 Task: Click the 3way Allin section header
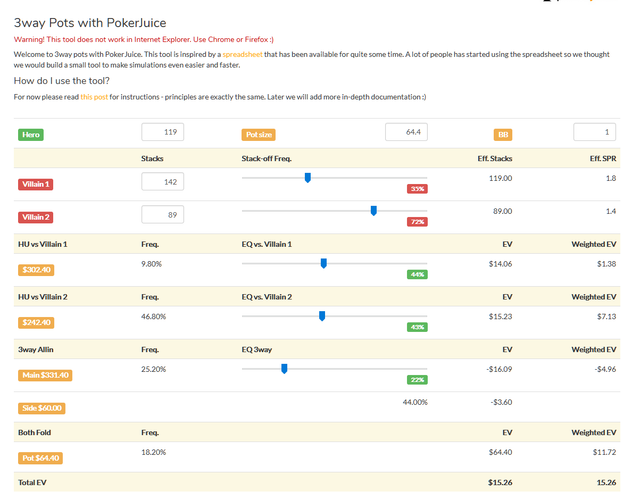36,350
